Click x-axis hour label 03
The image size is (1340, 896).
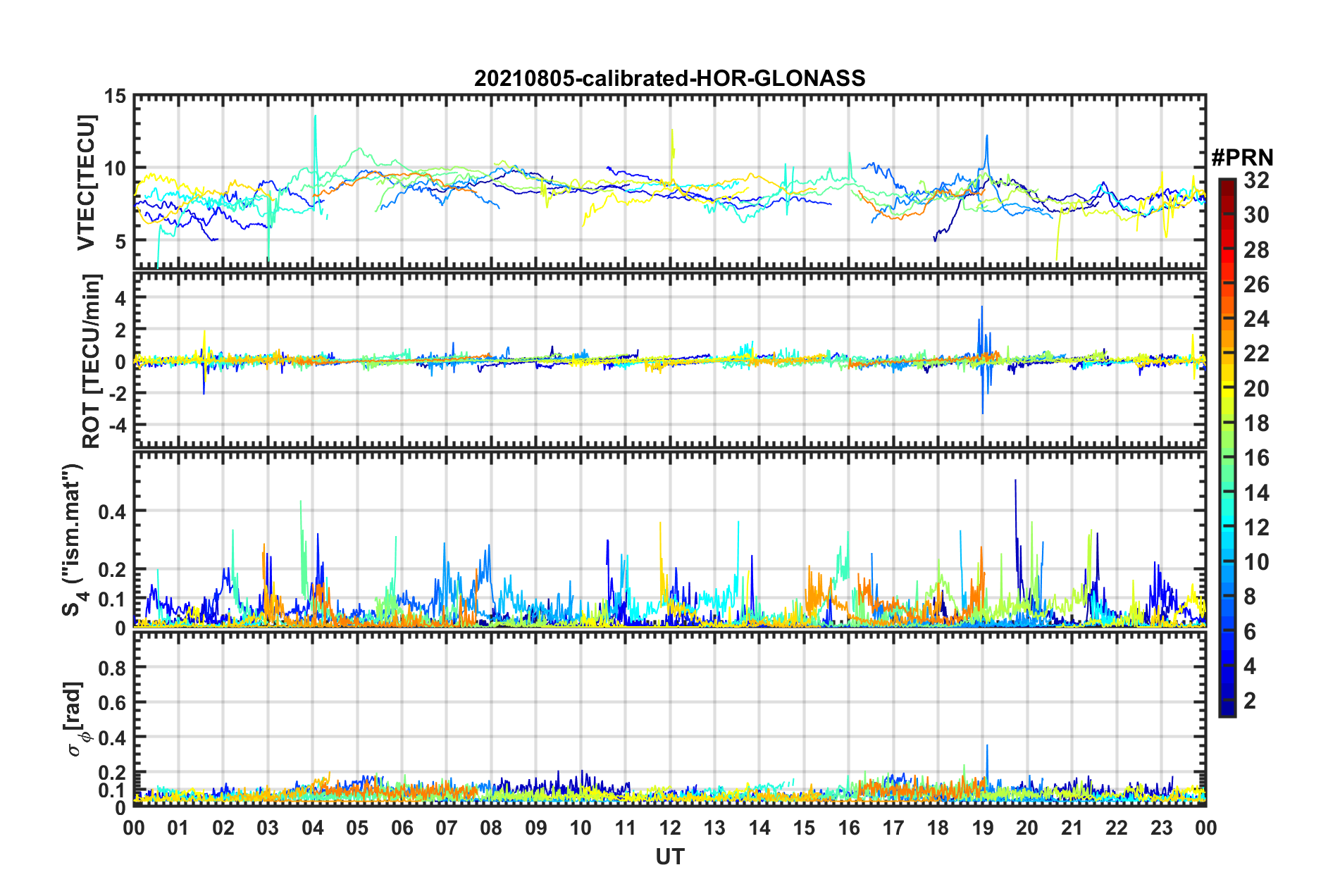click(x=268, y=828)
